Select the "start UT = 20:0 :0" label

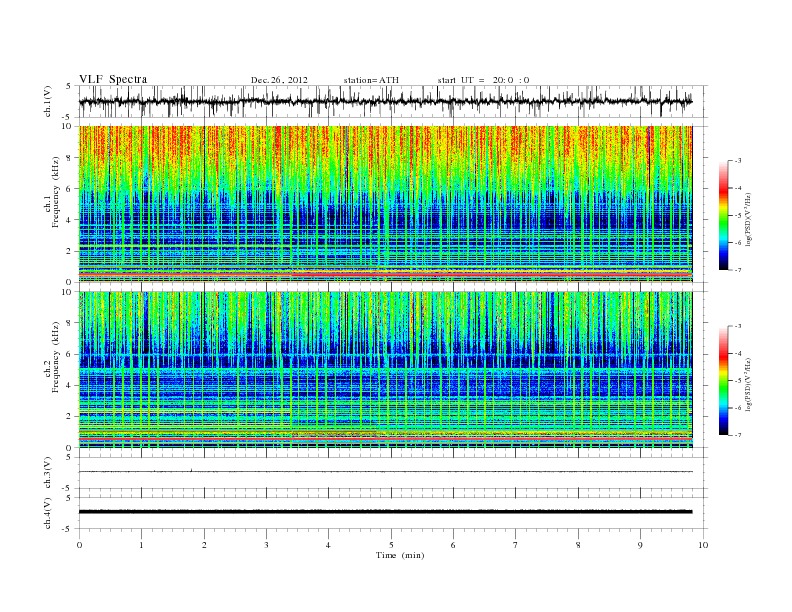pyautogui.click(x=483, y=80)
